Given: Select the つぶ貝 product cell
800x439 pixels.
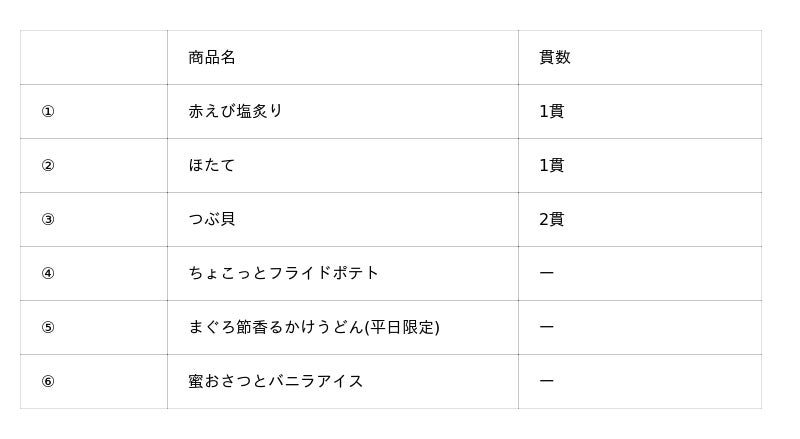Looking at the screenshot, I should (x=212, y=219).
